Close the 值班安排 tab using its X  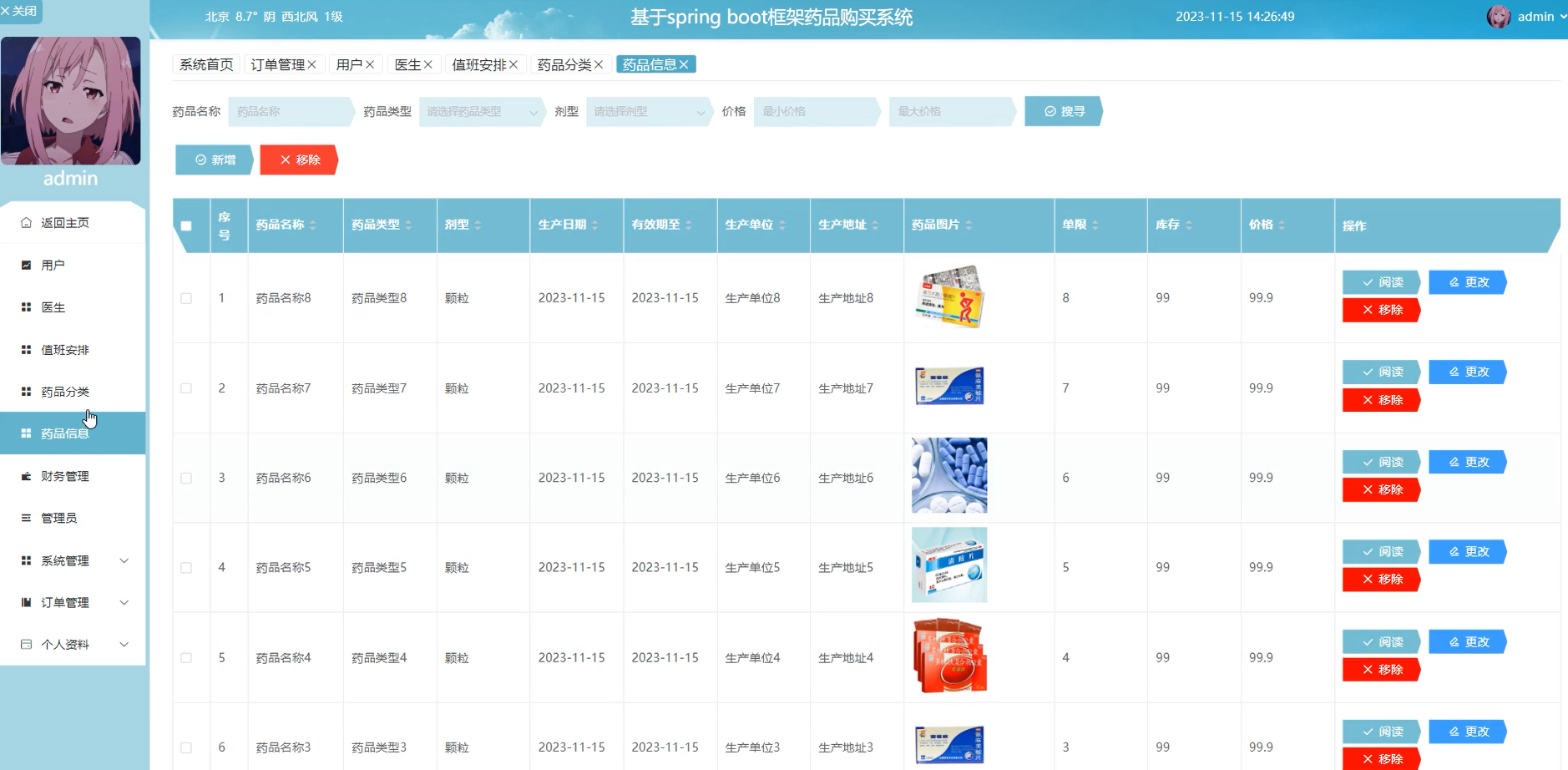click(x=513, y=65)
